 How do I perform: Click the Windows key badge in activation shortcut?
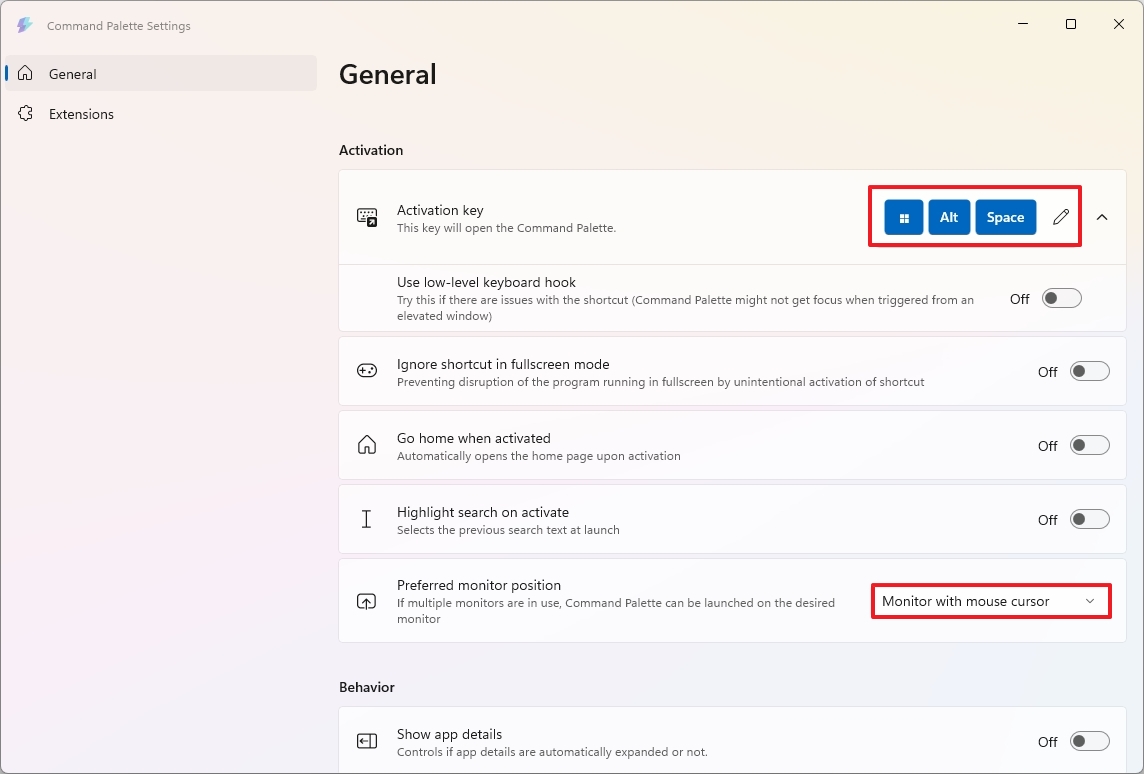point(903,217)
